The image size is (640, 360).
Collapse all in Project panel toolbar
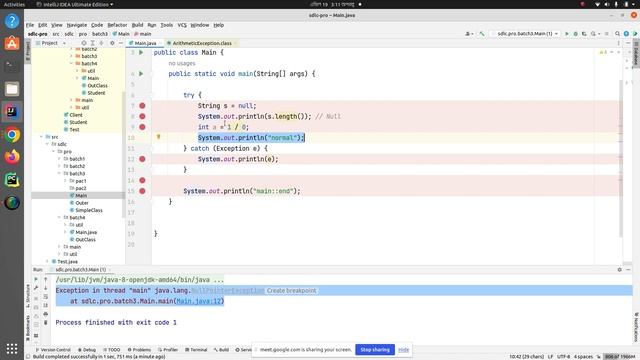pyautogui.click(x=101, y=43)
